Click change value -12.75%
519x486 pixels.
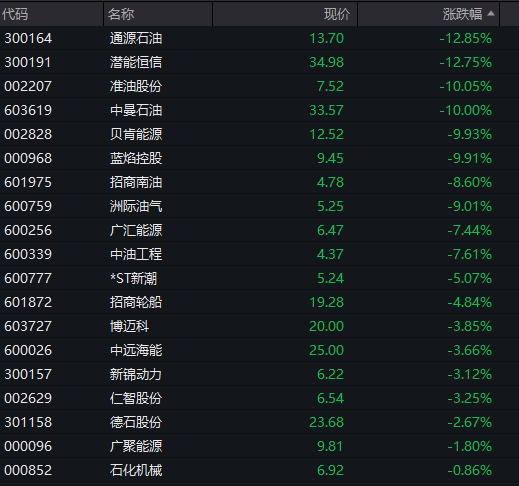465,62
